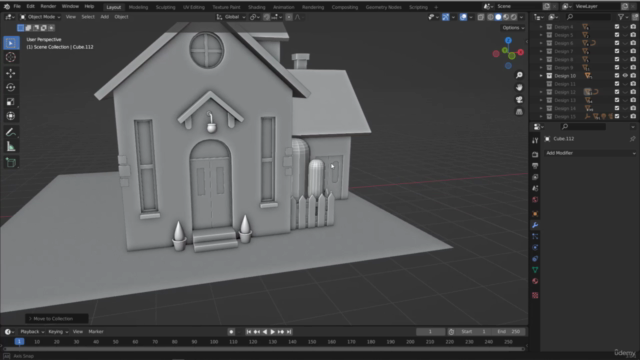Screen dimensions: 640x360
Task: Toggle Design 5 viewport visibility
Action: click(625, 35)
